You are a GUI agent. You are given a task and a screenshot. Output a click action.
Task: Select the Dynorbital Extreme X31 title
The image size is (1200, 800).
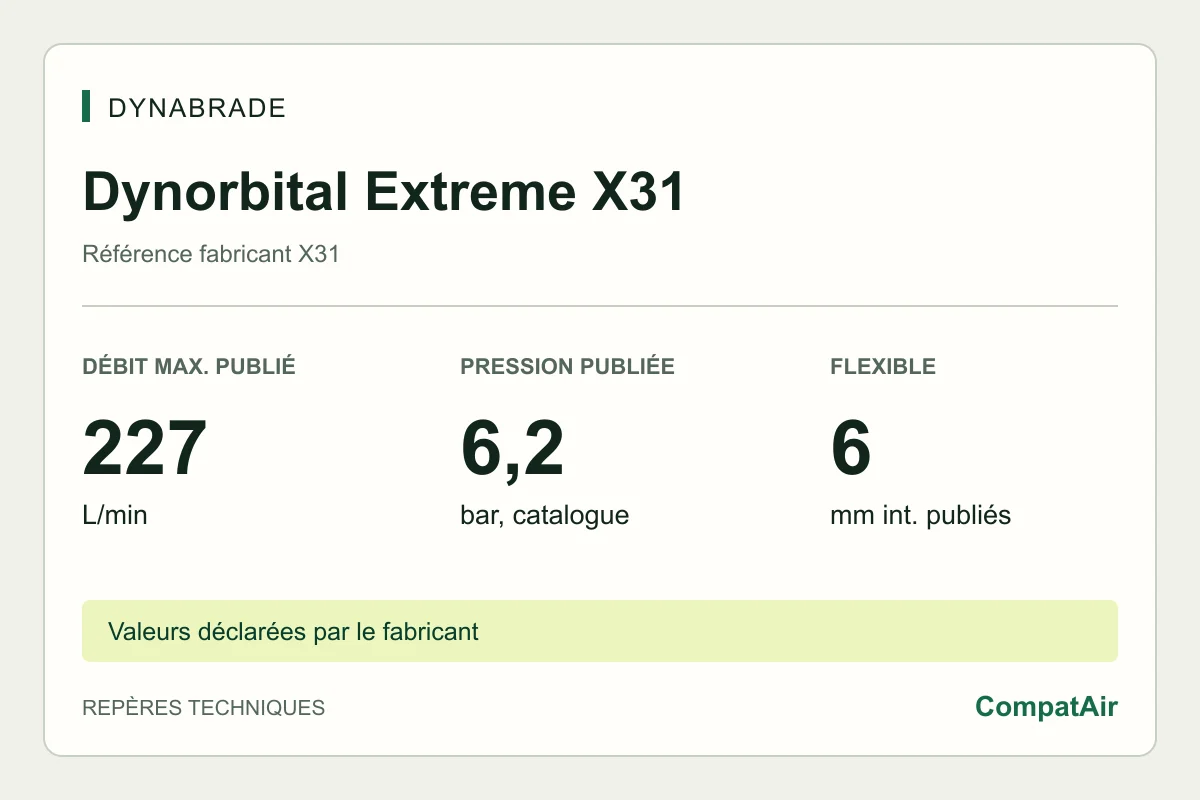coord(383,191)
